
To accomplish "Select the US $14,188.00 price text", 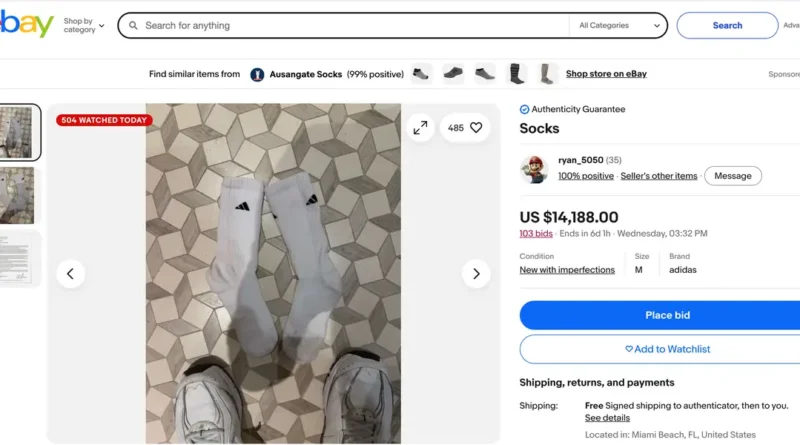I will (569, 217).
